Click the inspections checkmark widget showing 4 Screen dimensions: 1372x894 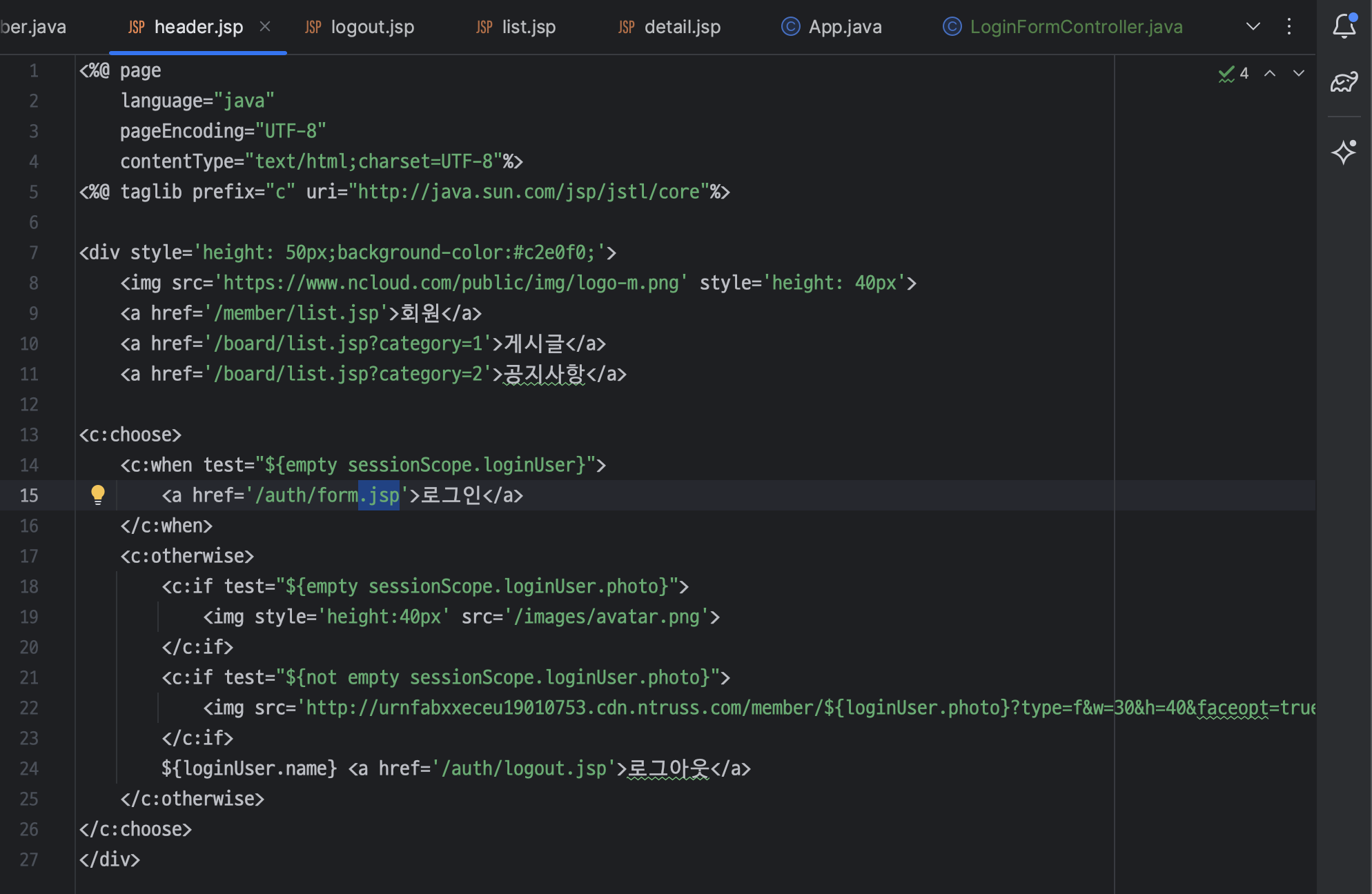(1233, 73)
